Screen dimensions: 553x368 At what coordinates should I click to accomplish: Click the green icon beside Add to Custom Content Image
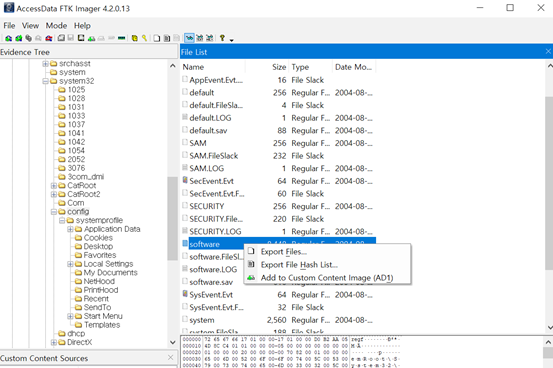pyautogui.click(x=251, y=278)
